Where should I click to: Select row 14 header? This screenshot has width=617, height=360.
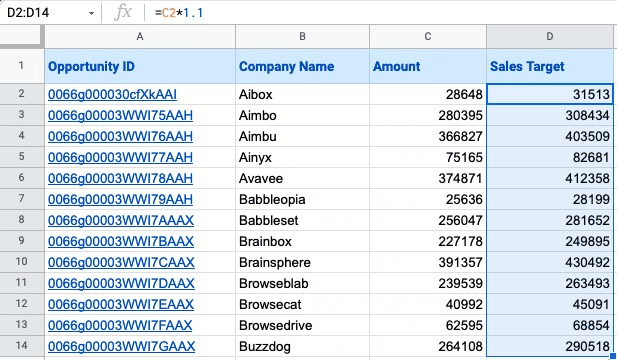click(x=22, y=346)
